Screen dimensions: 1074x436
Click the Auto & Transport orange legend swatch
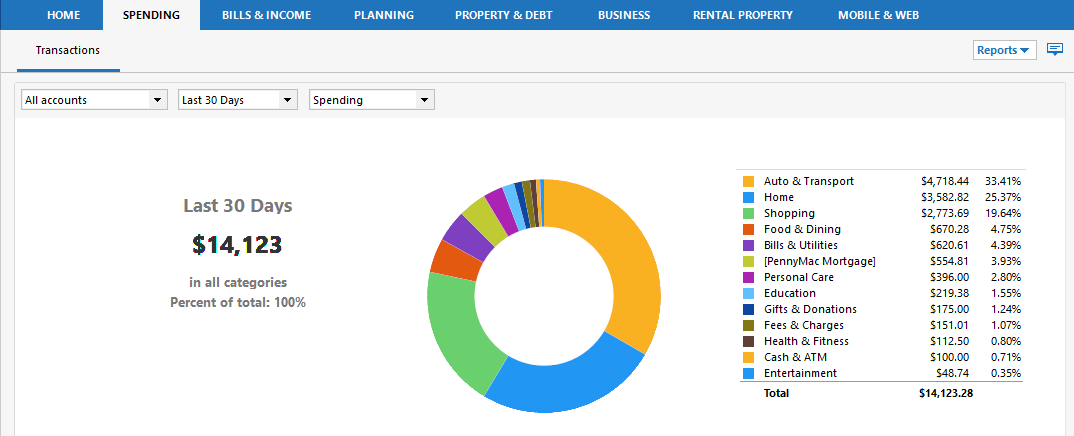[x=748, y=181]
